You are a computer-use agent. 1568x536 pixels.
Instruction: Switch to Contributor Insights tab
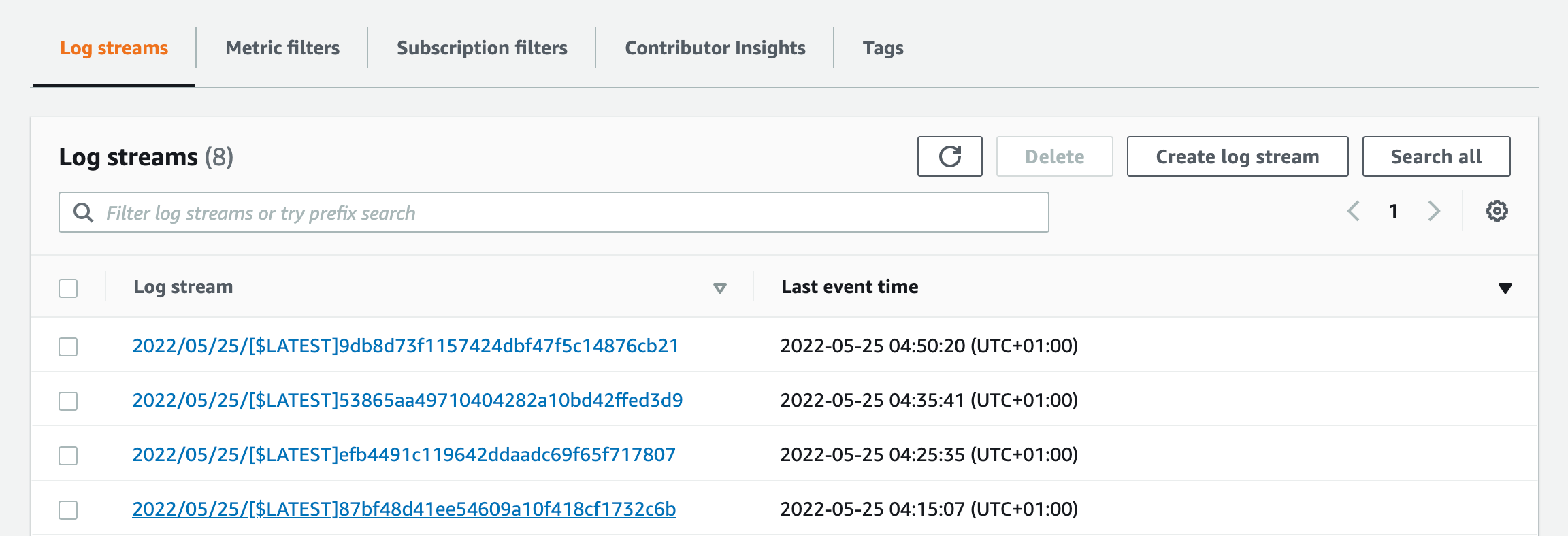coord(715,48)
